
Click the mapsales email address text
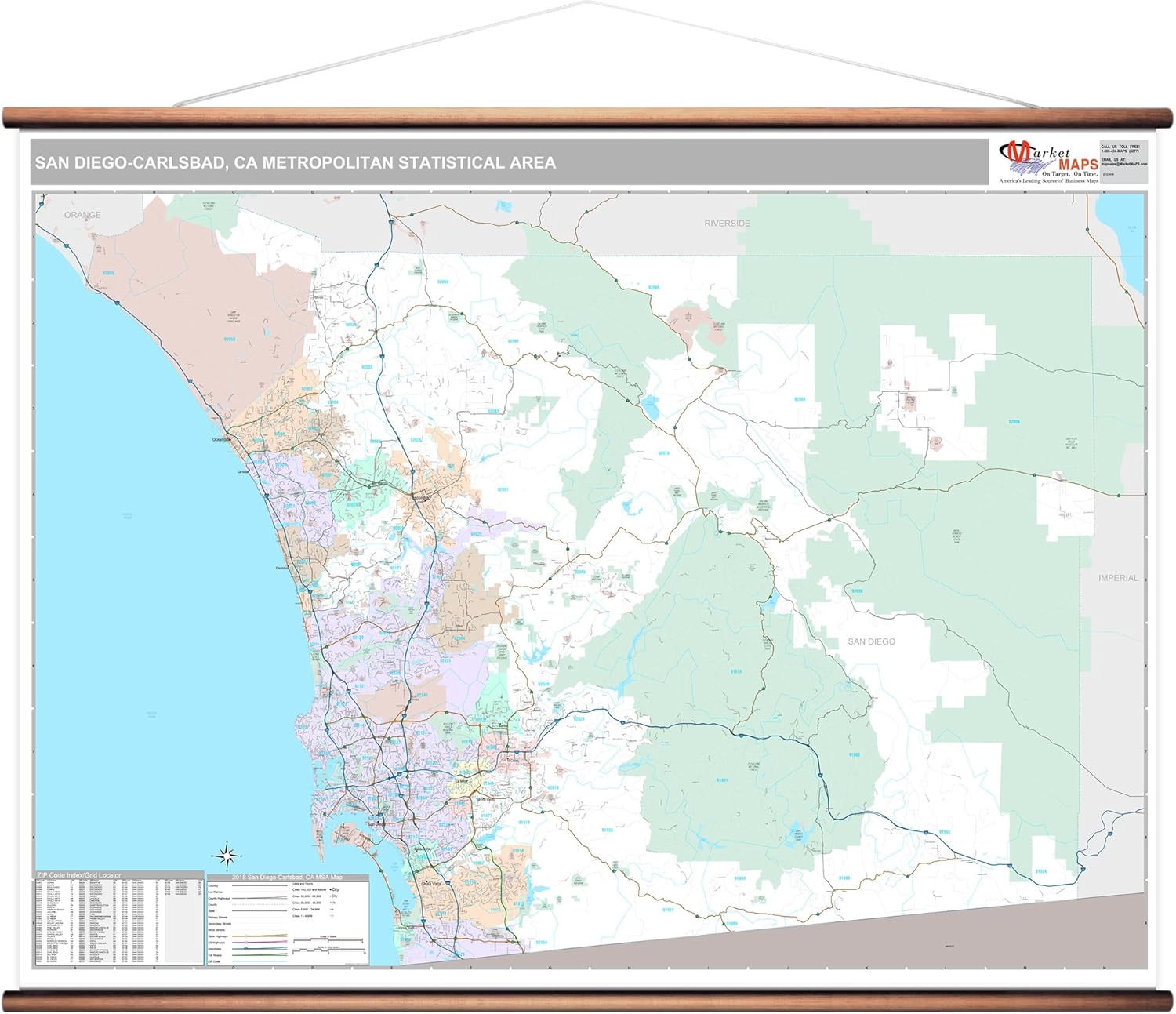click(x=1123, y=164)
